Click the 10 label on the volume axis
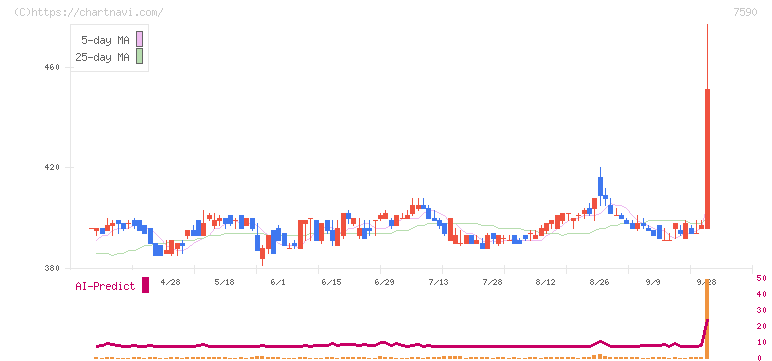 tap(761, 342)
